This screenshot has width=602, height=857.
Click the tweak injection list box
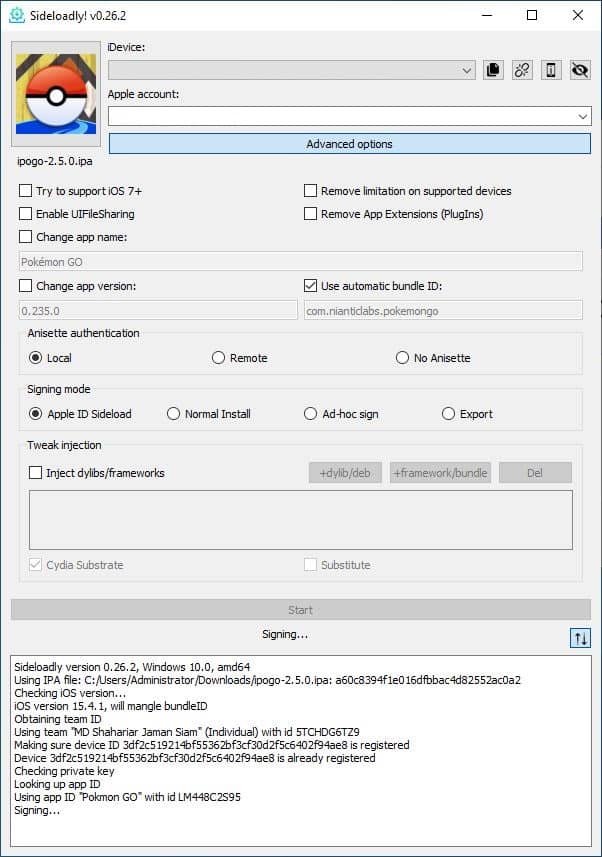click(x=301, y=520)
